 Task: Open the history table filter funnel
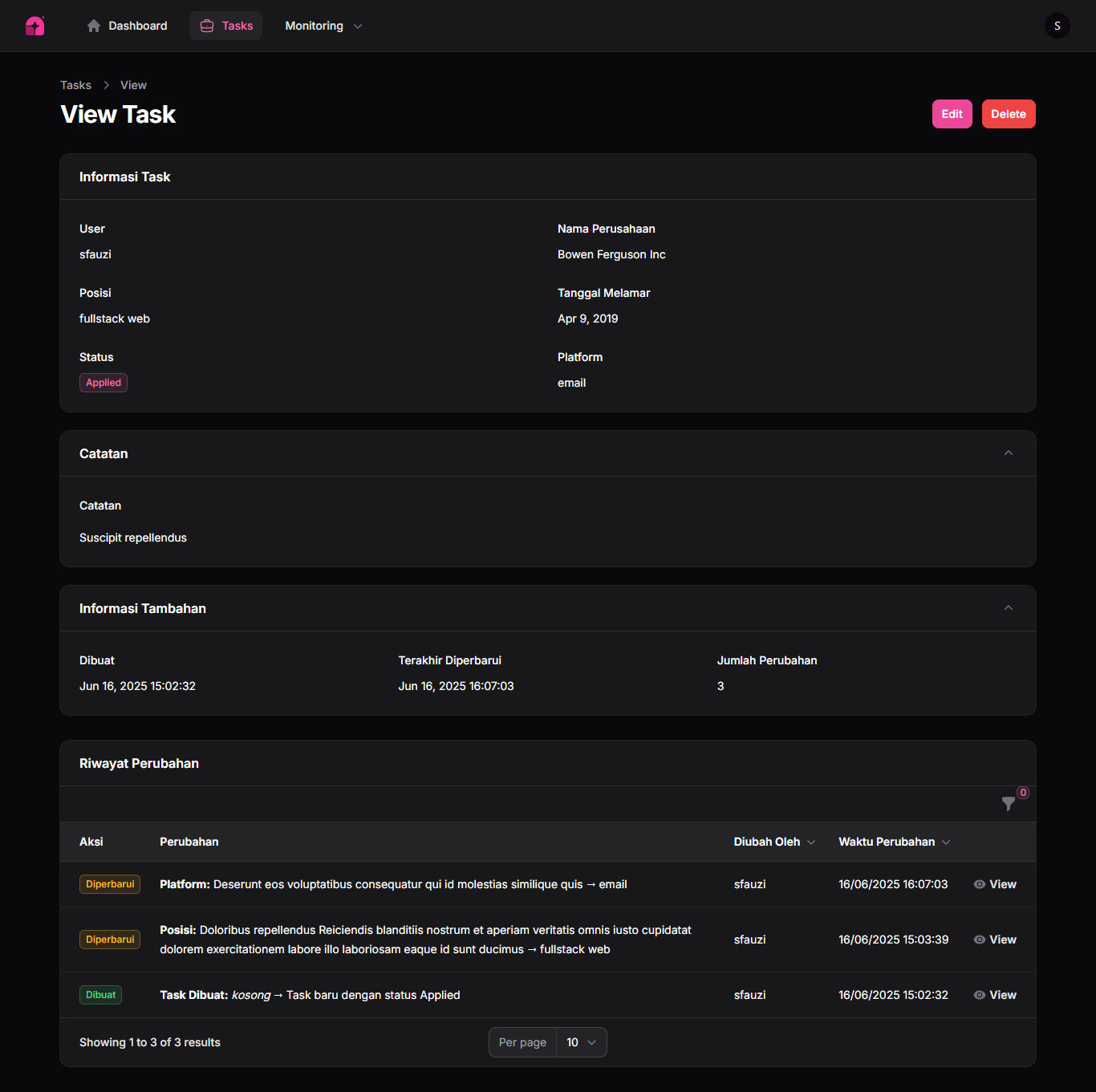[1009, 804]
